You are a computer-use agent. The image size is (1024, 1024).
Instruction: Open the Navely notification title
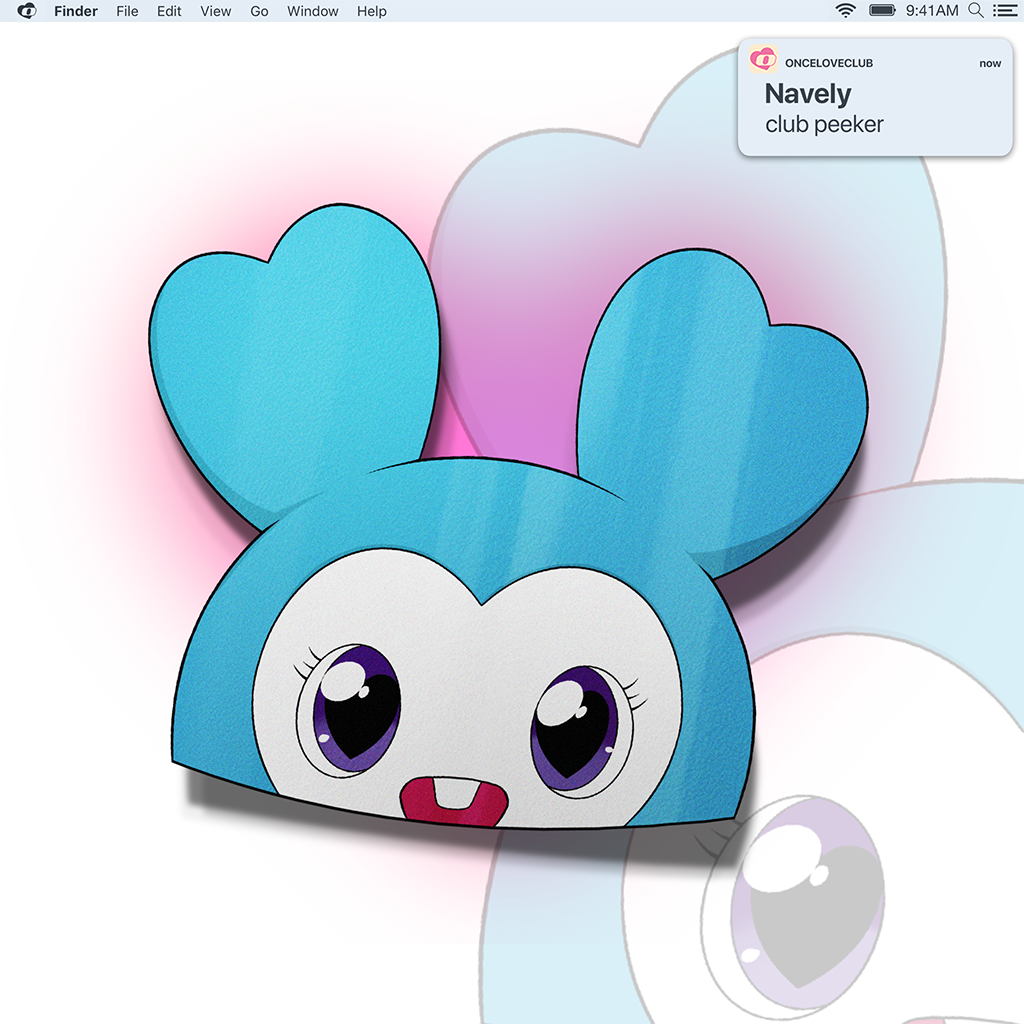point(808,94)
